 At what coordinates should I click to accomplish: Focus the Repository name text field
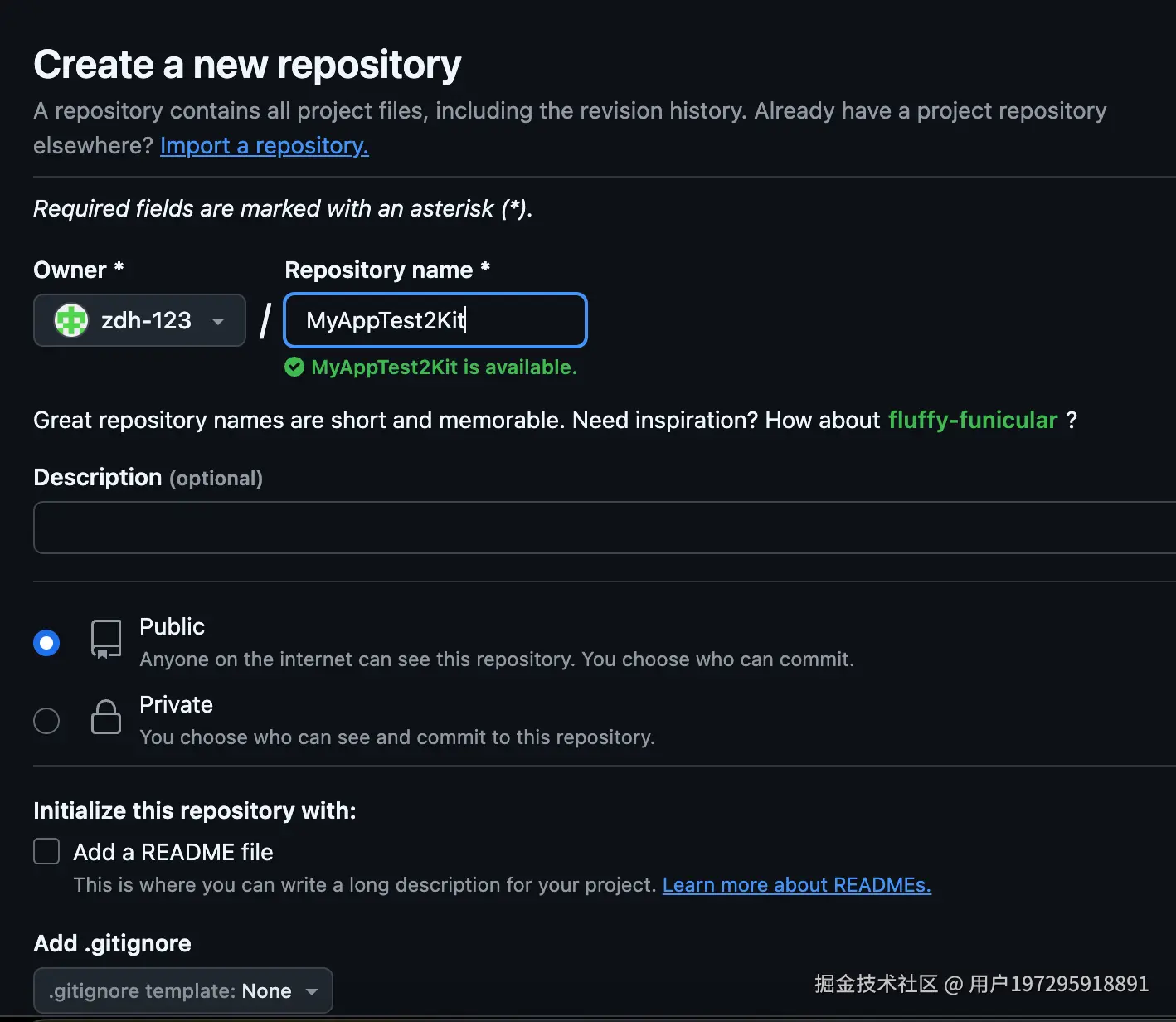pyautogui.click(x=435, y=320)
